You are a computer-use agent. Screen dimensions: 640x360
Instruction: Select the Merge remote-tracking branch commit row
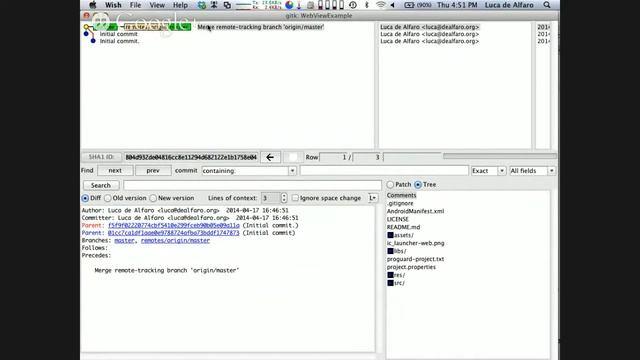[x=260, y=27]
